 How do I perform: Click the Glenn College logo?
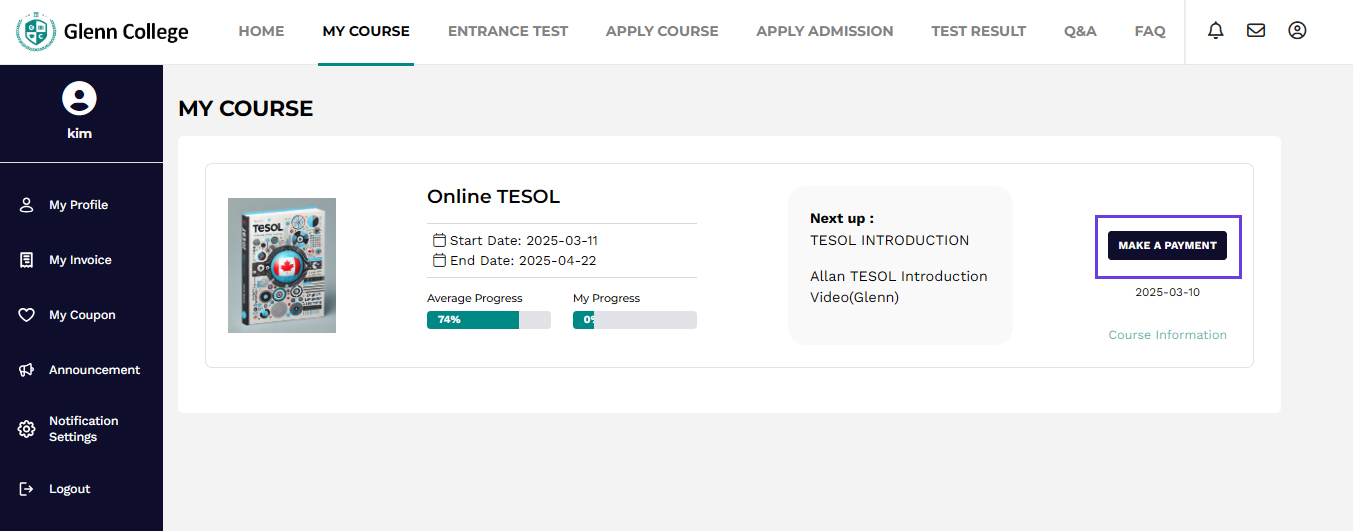coord(102,32)
